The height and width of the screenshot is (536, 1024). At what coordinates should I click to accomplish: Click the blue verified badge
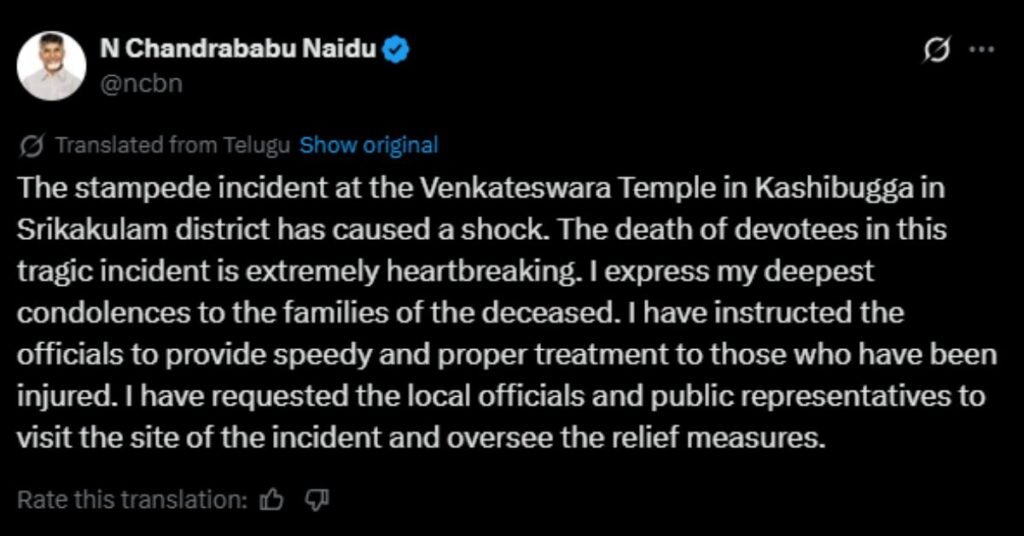(397, 49)
